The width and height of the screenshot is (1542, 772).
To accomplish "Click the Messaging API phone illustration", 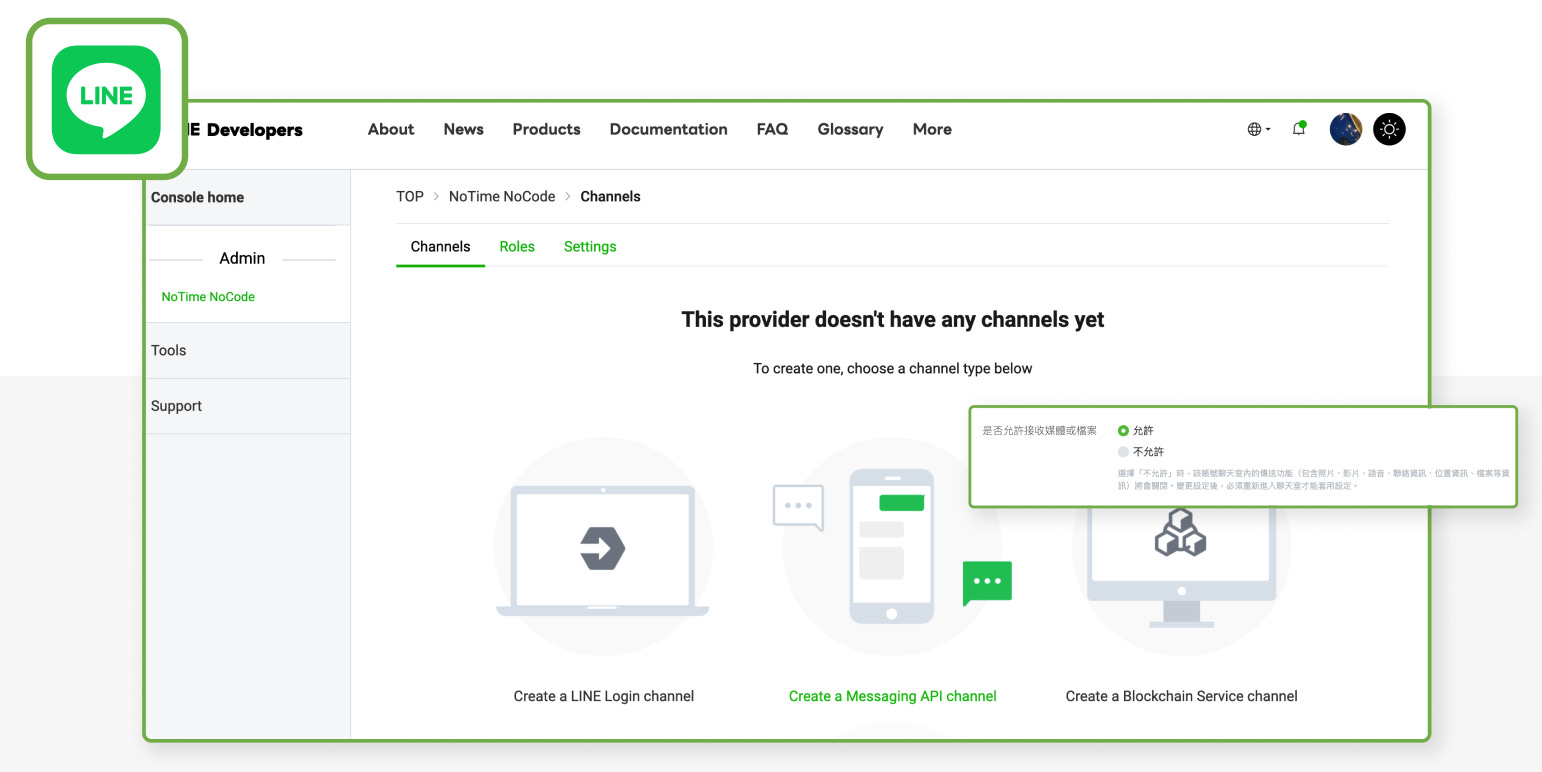I will (892, 545).
